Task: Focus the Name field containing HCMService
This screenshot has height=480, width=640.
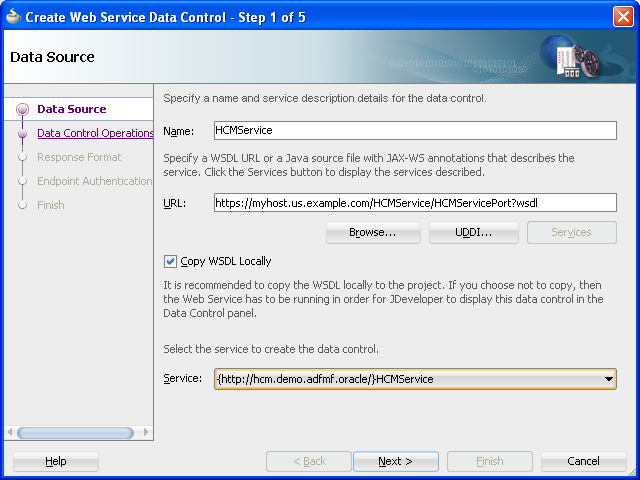Action: 415,131
